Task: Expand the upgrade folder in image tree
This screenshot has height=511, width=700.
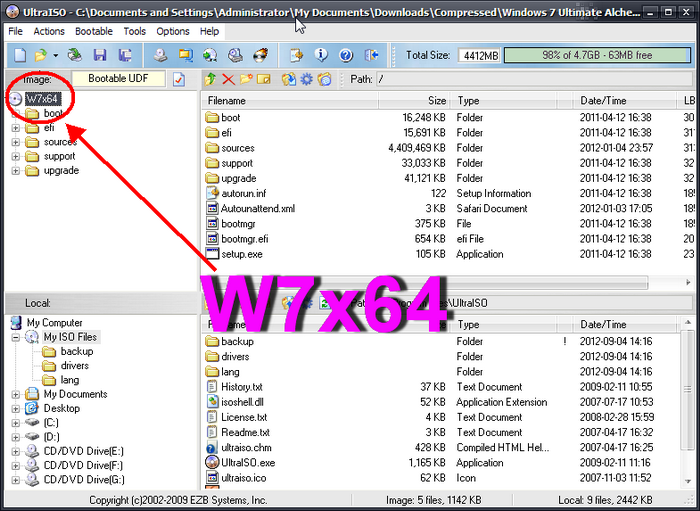Action: tap(16, 171)
